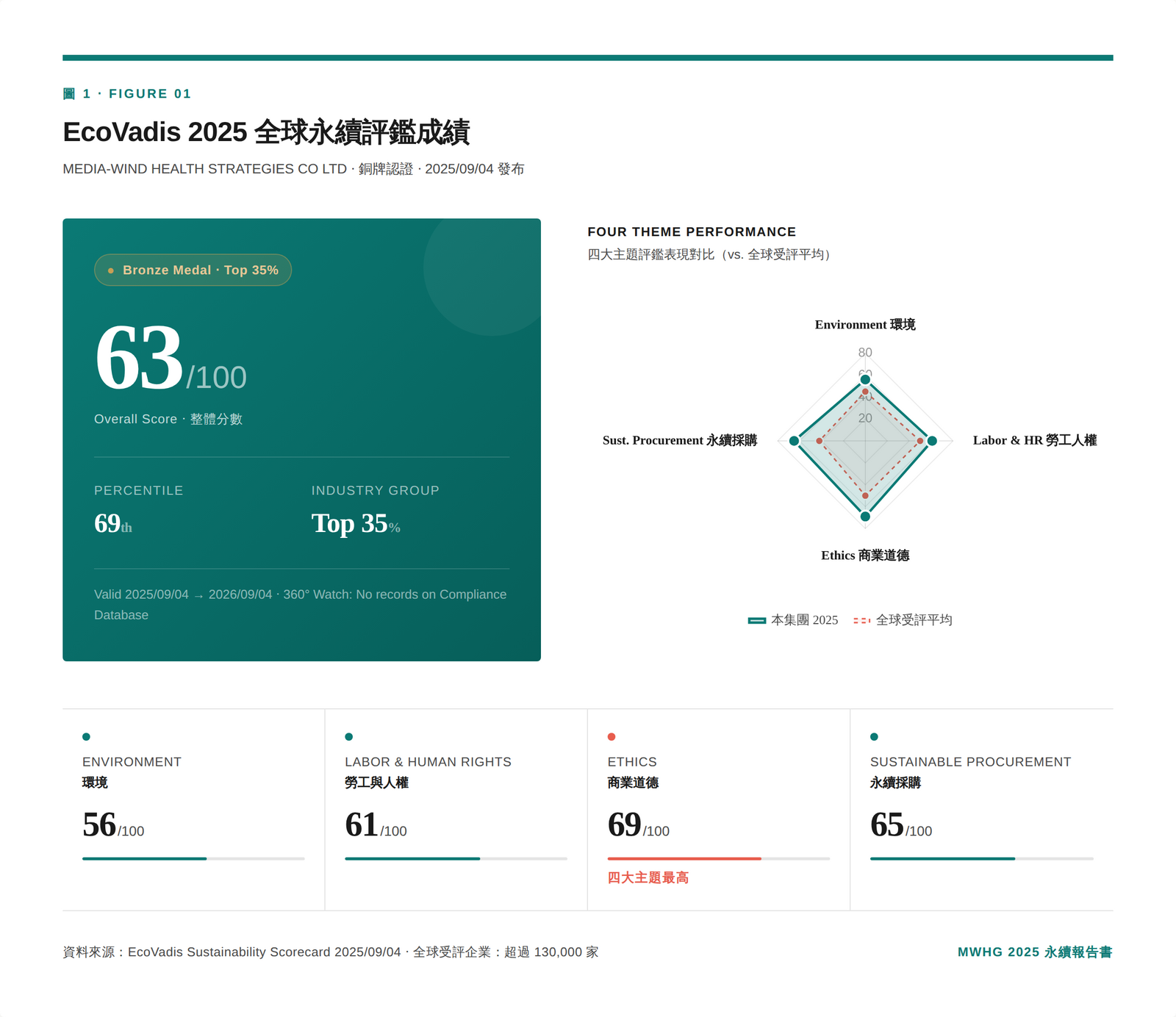Select the Labor score 61
Screen dimensions: 1176x1017
tap(362, 824)
